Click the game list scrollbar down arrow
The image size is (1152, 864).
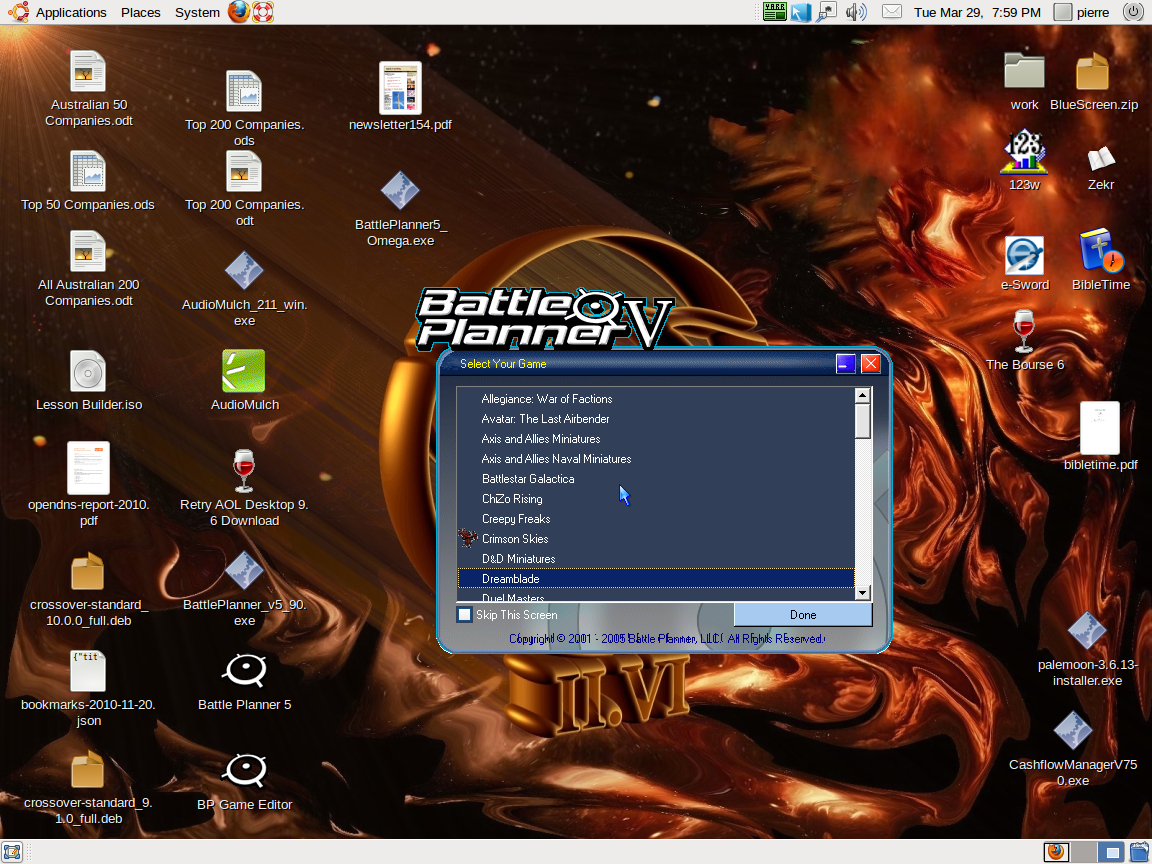coord(862,592)
